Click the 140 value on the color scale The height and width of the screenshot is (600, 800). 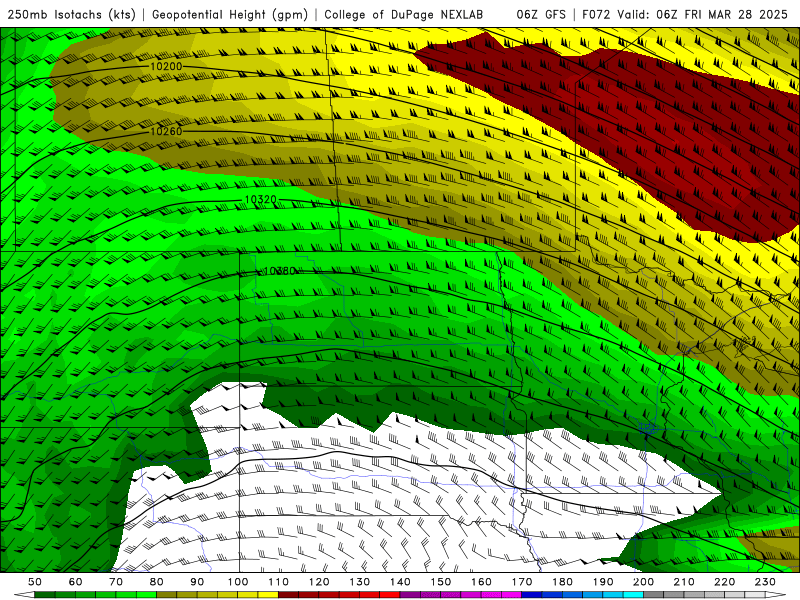pyautogui.click(x=400, y=582)
